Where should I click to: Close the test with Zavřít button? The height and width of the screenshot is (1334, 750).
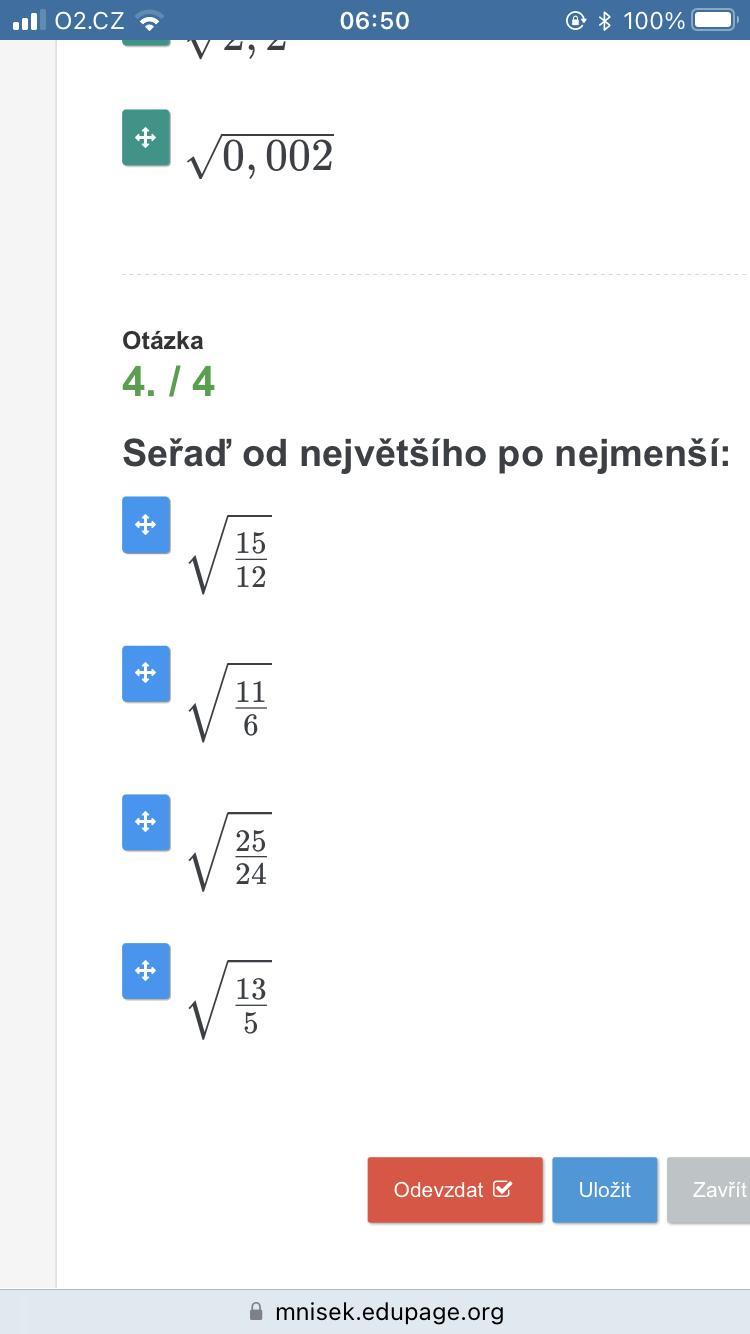click(709, 1190)
